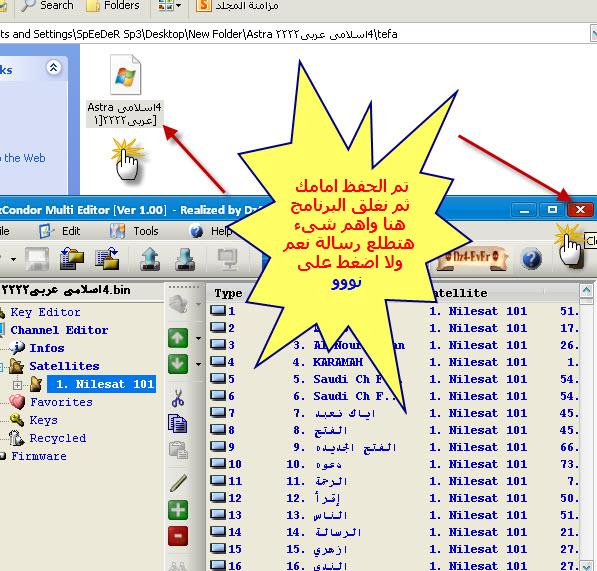Select channel row 12 'إقرأ'

[x=394, y=498]
